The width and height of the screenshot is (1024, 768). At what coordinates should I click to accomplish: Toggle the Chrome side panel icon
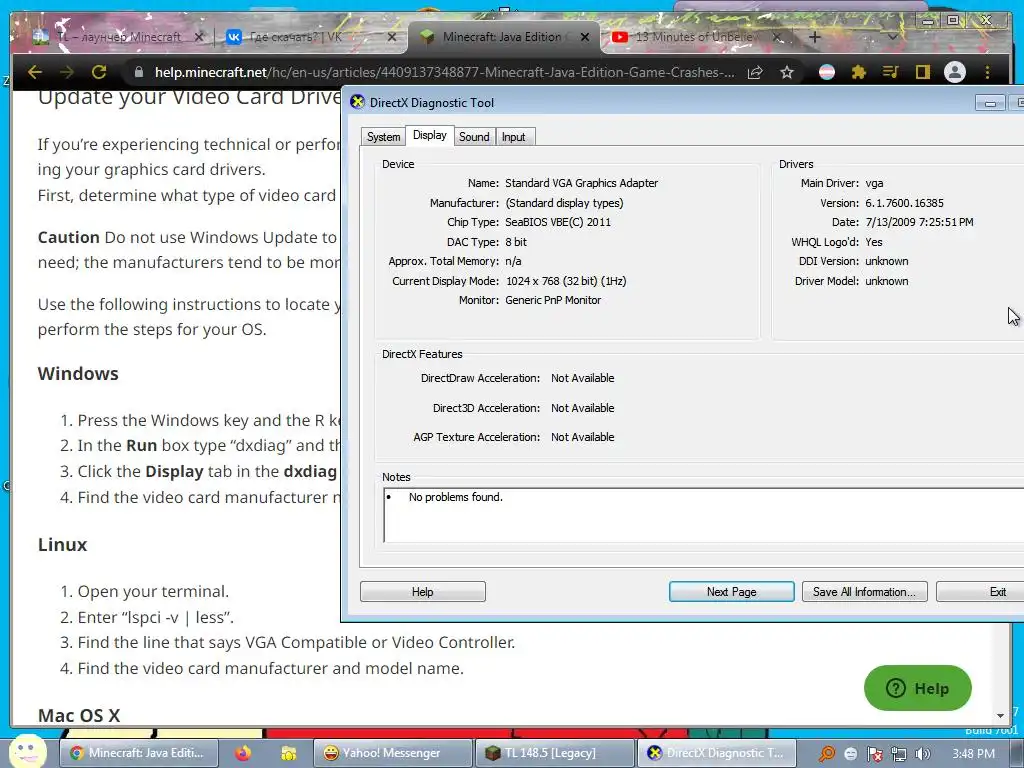(x=922, y=72)
